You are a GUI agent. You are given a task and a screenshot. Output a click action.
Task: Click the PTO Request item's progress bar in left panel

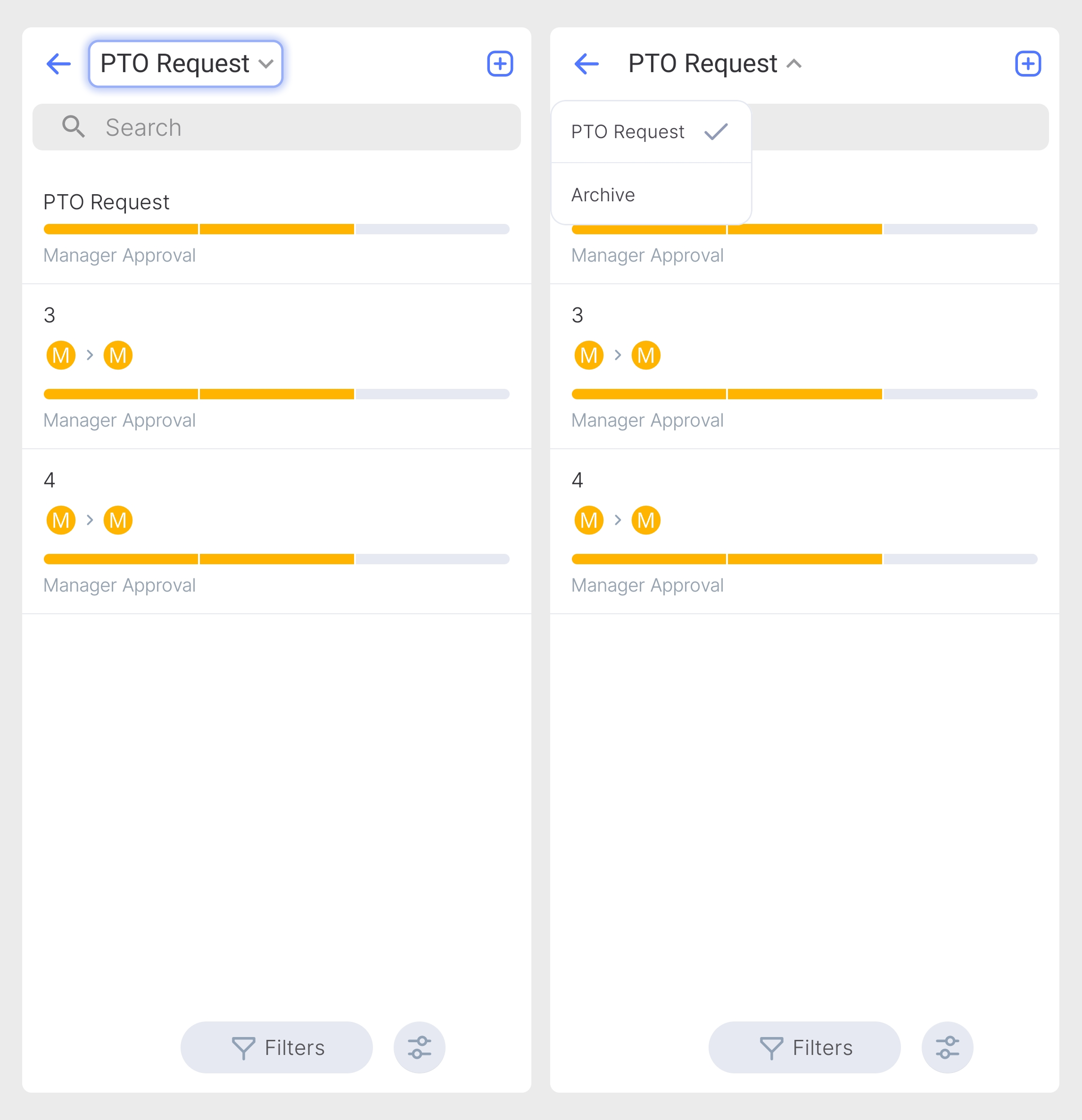coord(277,229)
